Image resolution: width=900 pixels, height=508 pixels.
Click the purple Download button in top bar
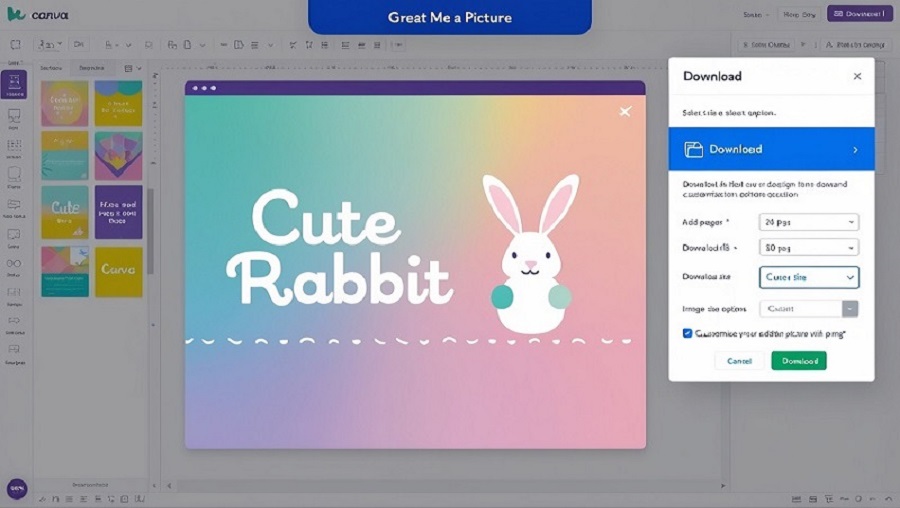(859, 14)
